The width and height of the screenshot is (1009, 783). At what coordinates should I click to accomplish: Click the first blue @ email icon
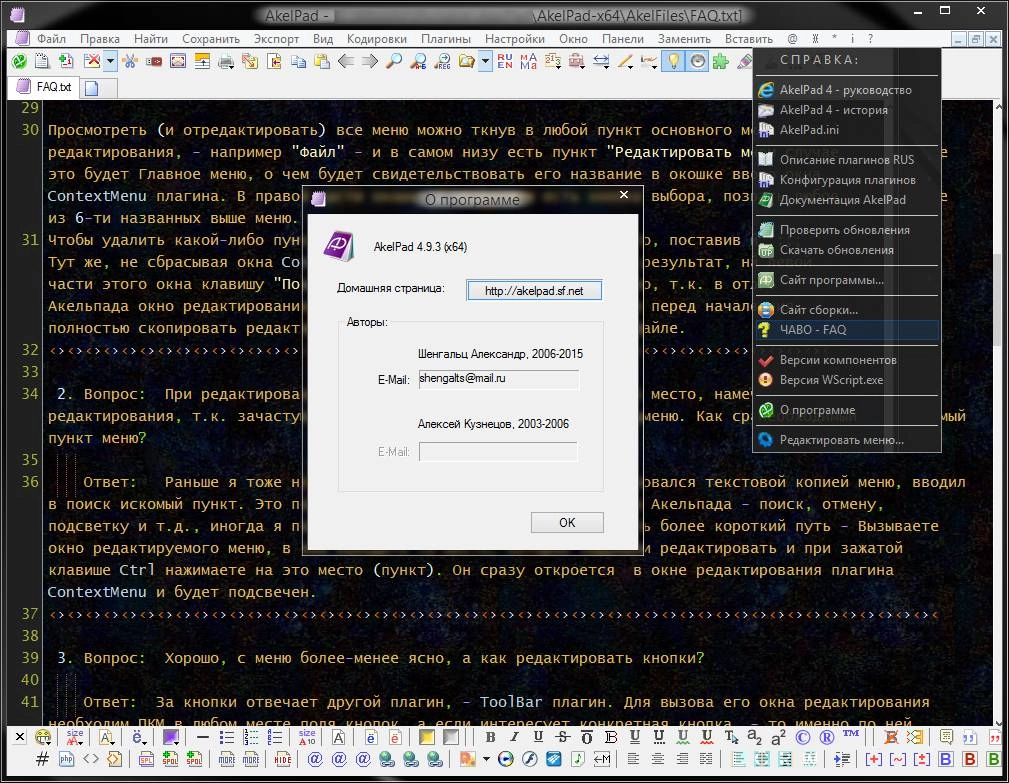(x=315, y=759)
